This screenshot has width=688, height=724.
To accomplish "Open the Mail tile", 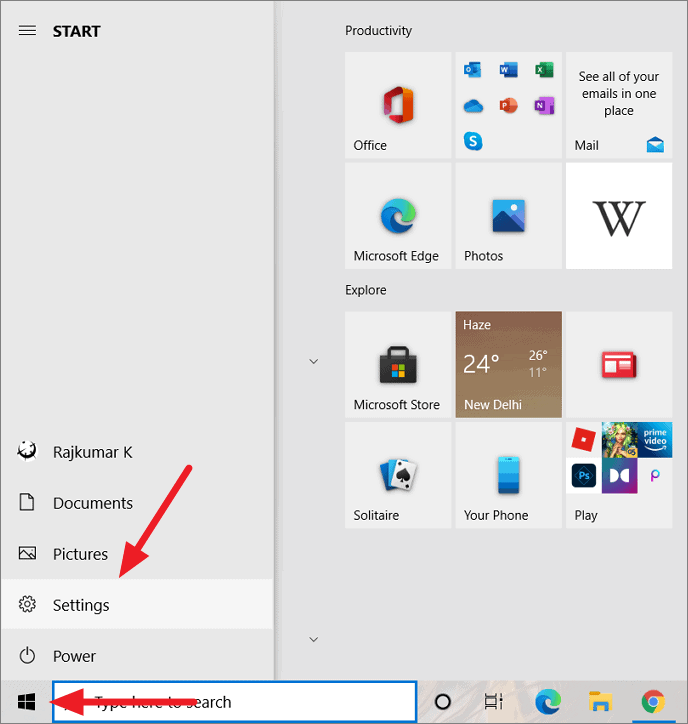I will [619, 105].
